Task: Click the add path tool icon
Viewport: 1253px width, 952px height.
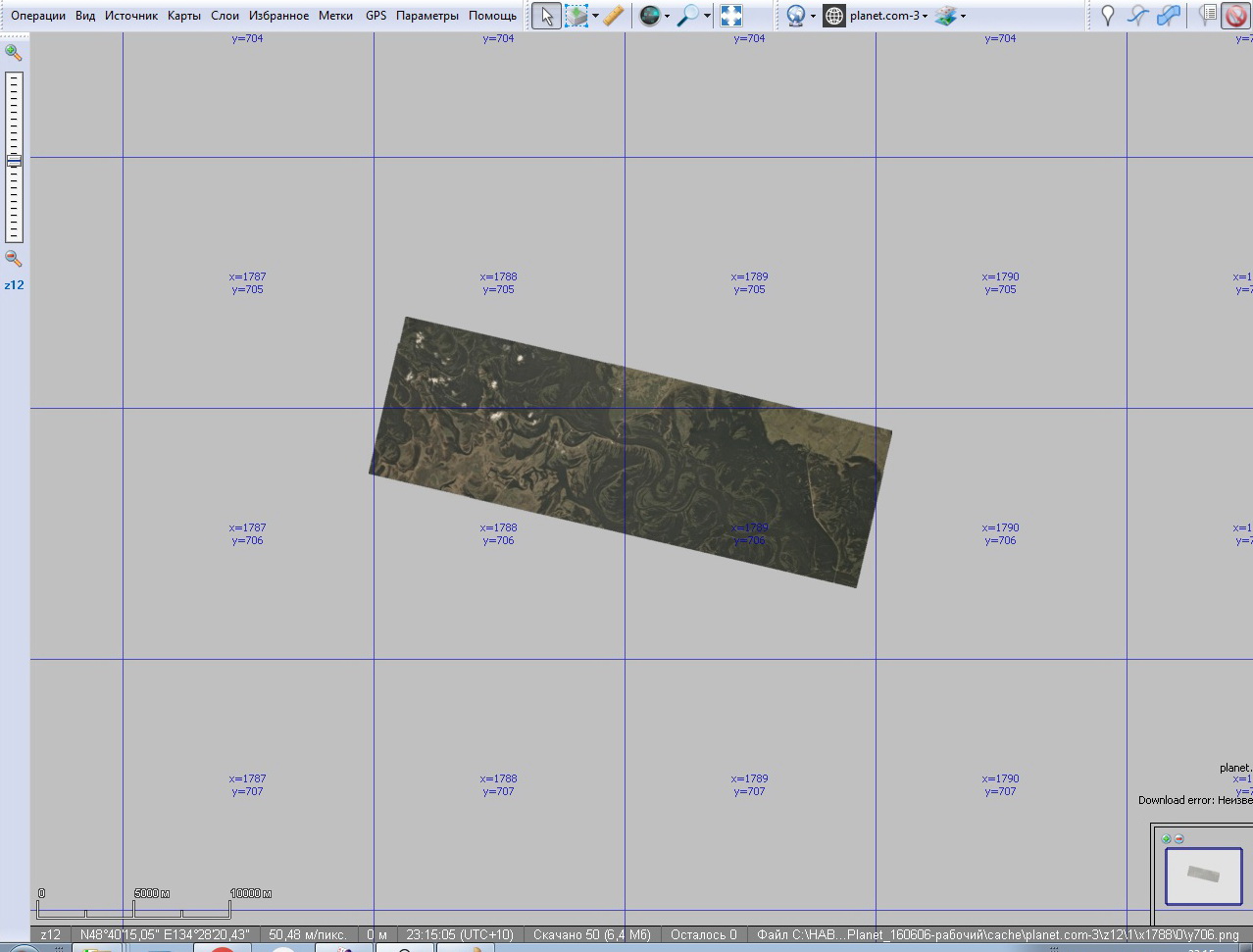Action: click(1137, 16)
